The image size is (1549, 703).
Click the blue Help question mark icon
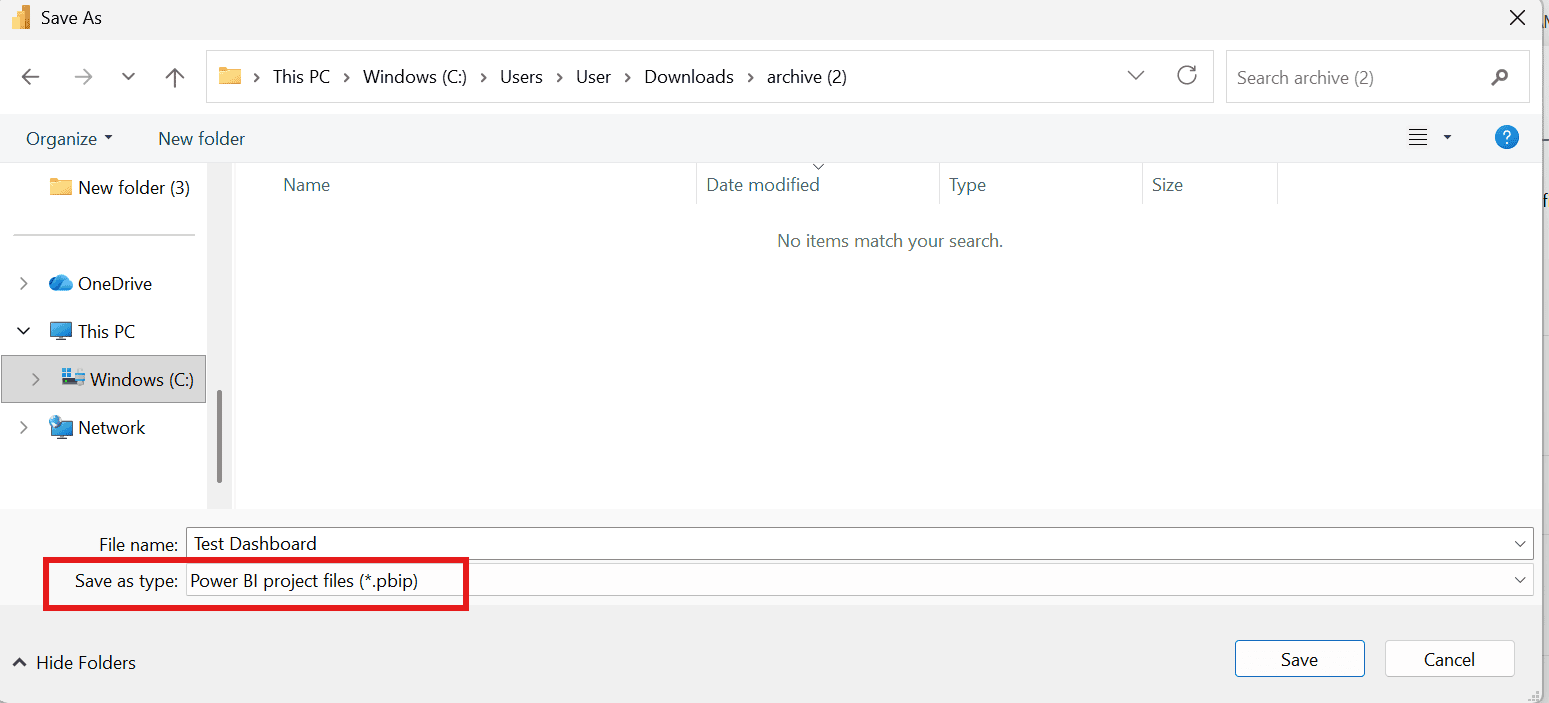pos(1506,138)
